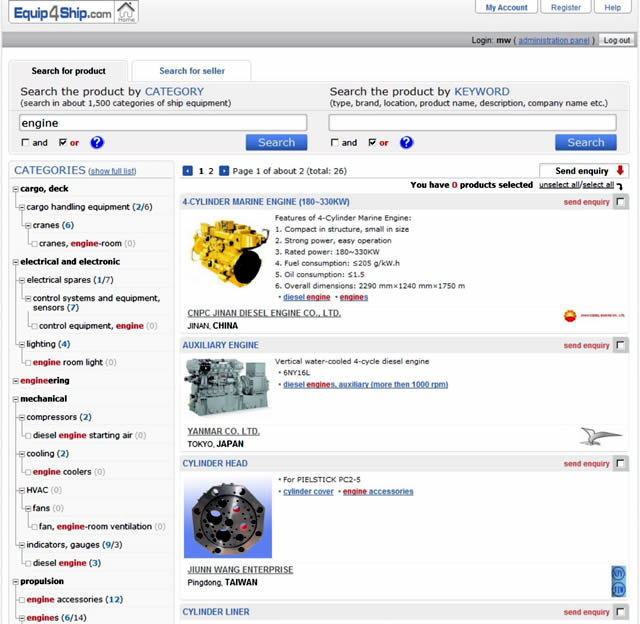
Task: Click the home icon beside Equip4Ship logo
Action: click(x=127, y=12)
